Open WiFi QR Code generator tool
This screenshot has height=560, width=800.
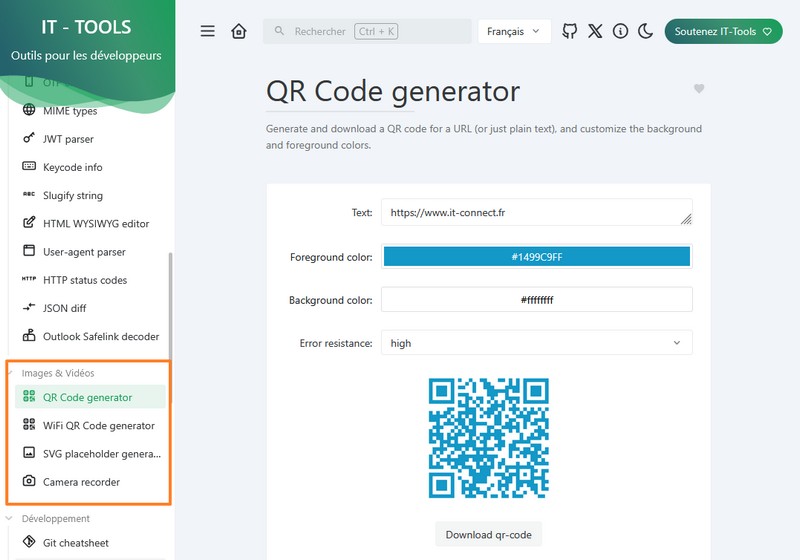pos(98,426)
